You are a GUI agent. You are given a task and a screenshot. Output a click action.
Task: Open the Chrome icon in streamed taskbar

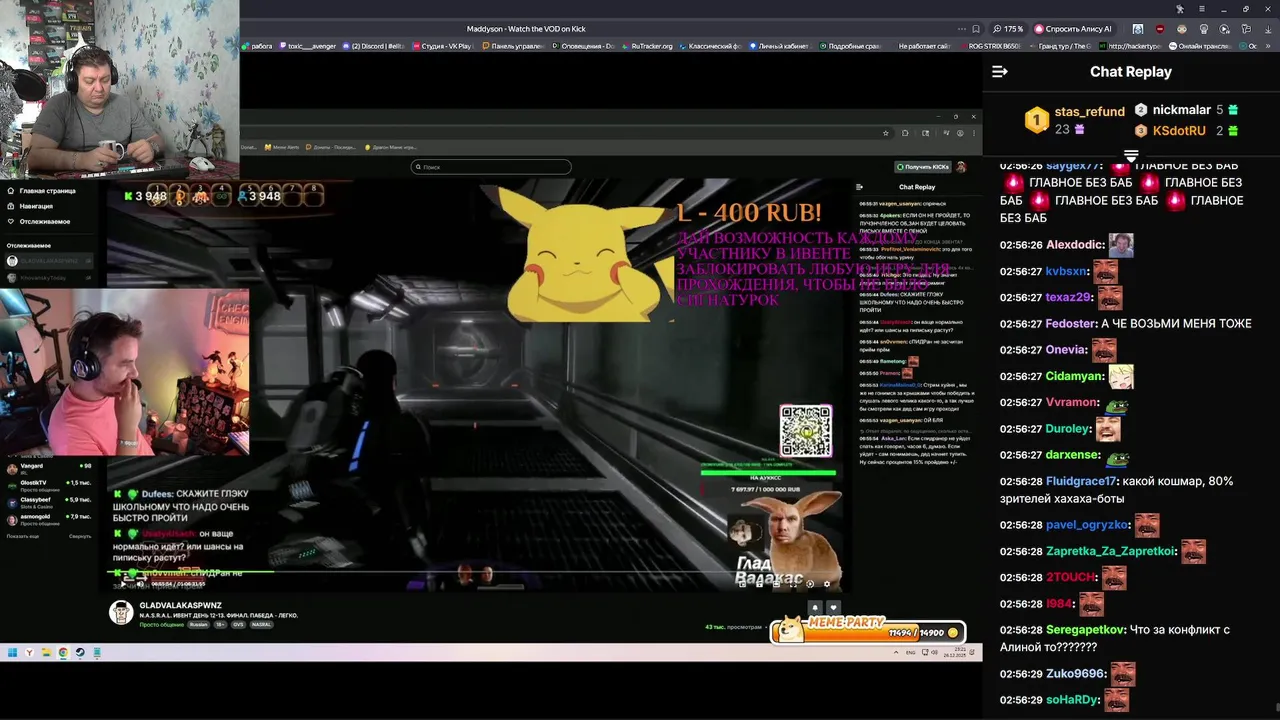(63, 653)
